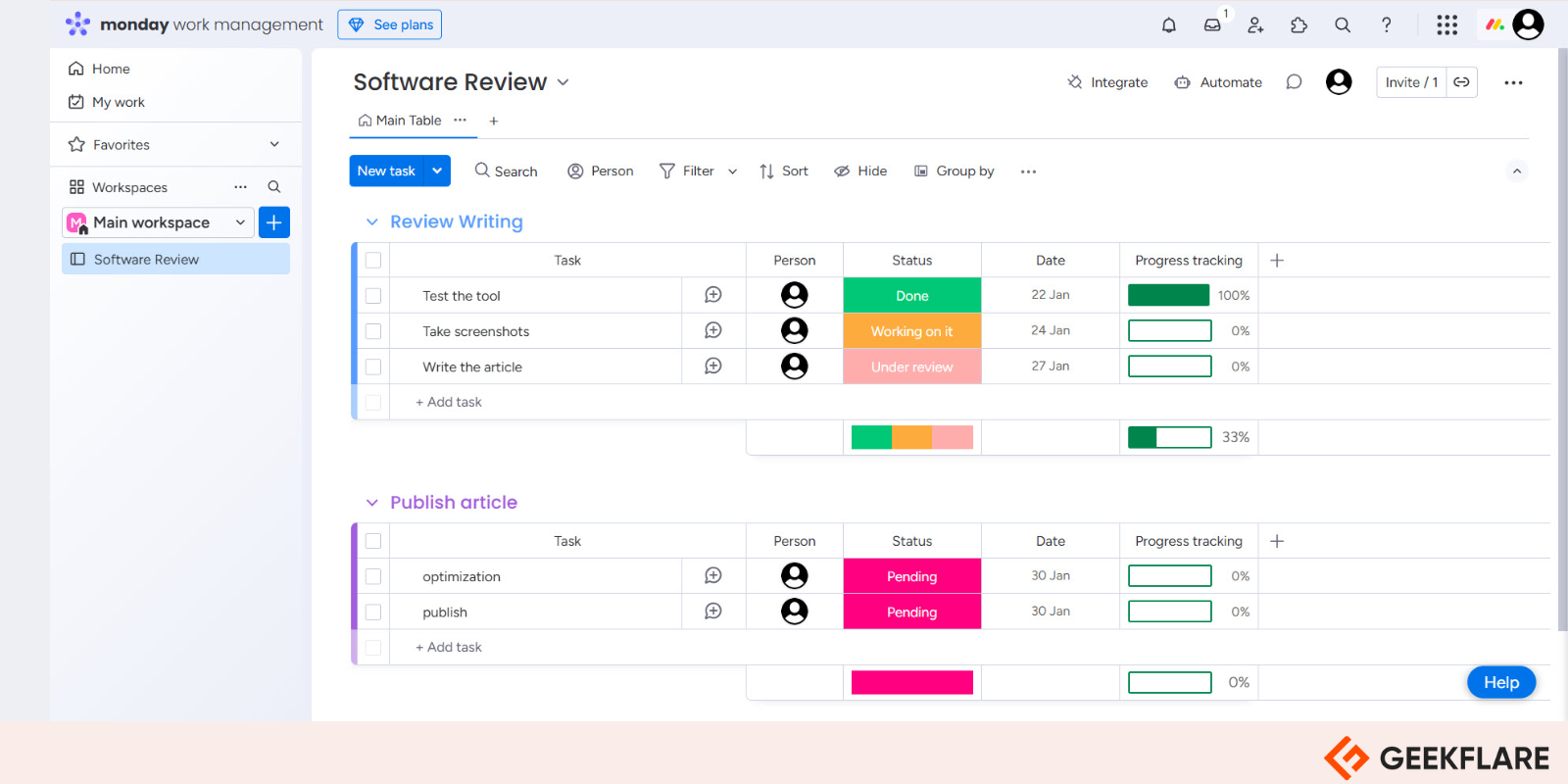1568x784 pixels.
Task: Click the See plans button
Action: 390,24
